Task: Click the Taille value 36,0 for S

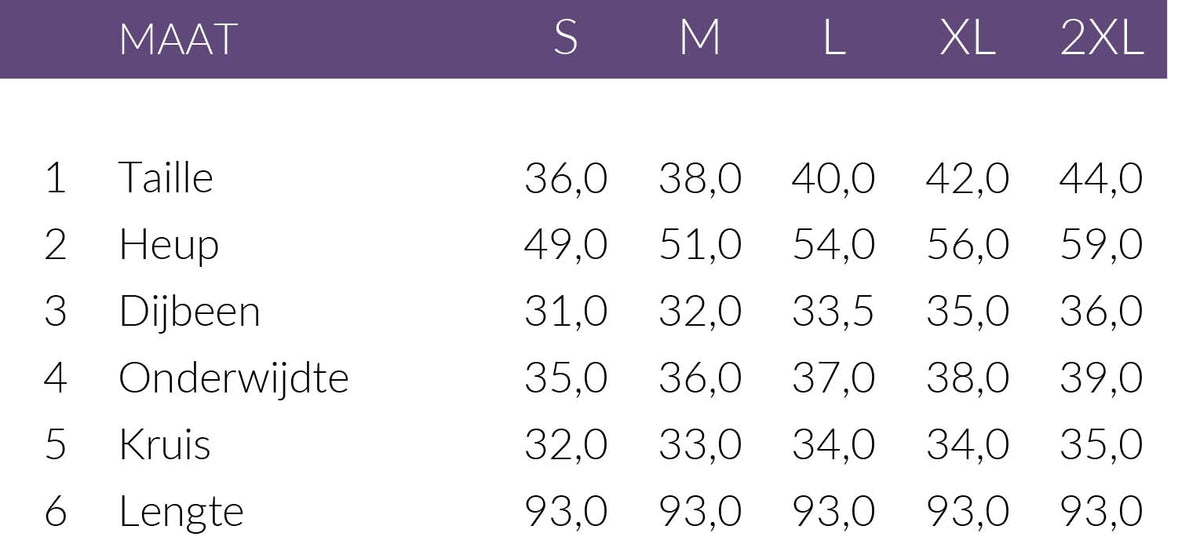Action: pyautogui.click(x=566, y=179)
